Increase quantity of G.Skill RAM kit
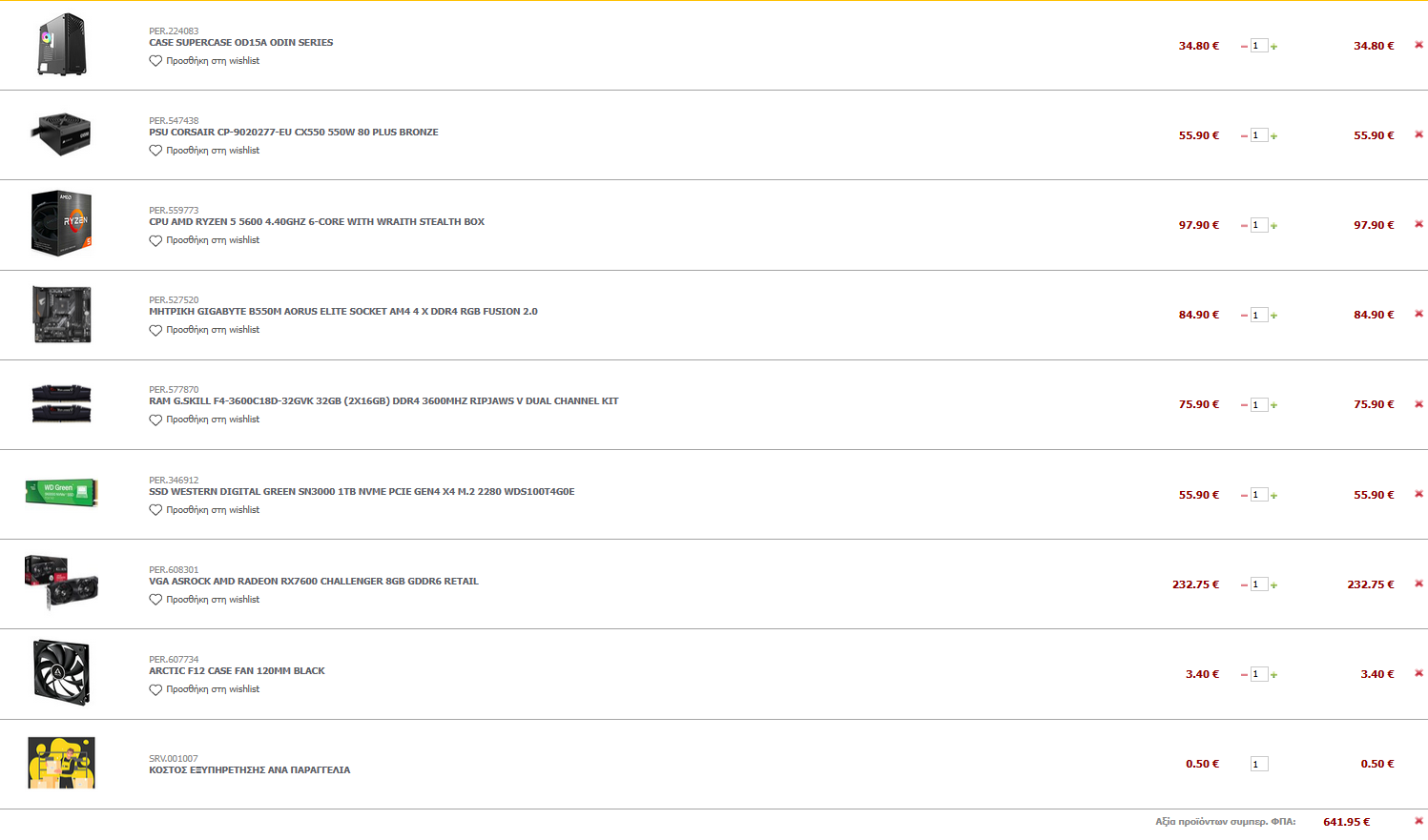This screenshot has height=840, width=1428. point(1273,405)
